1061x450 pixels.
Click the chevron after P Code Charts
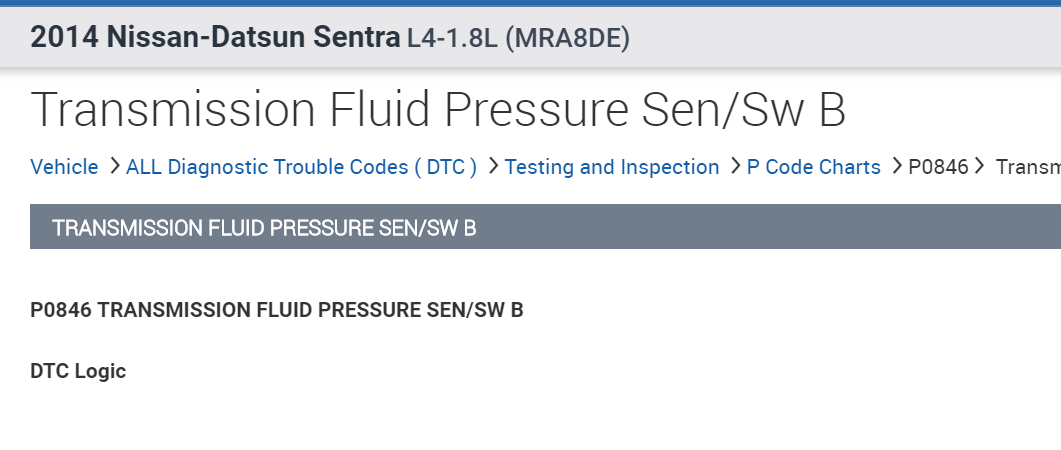tap(896, 167)
